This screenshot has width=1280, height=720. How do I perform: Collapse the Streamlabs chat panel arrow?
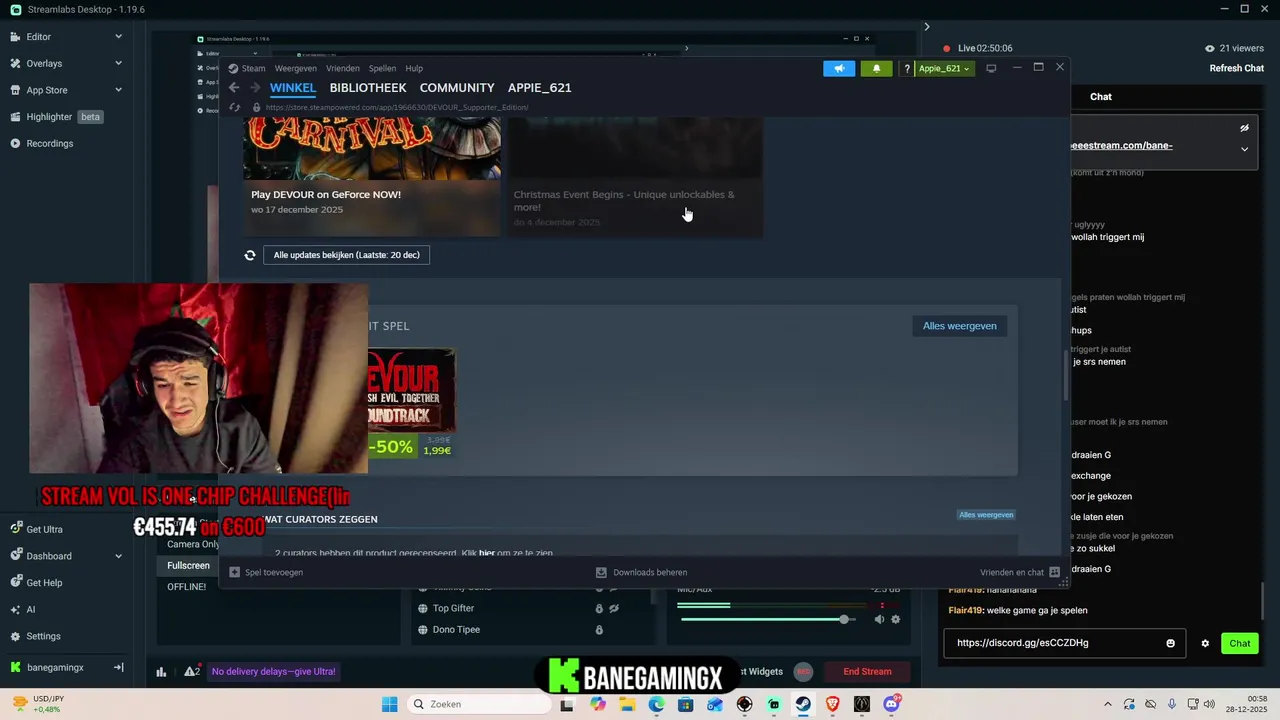coord(927,27)
